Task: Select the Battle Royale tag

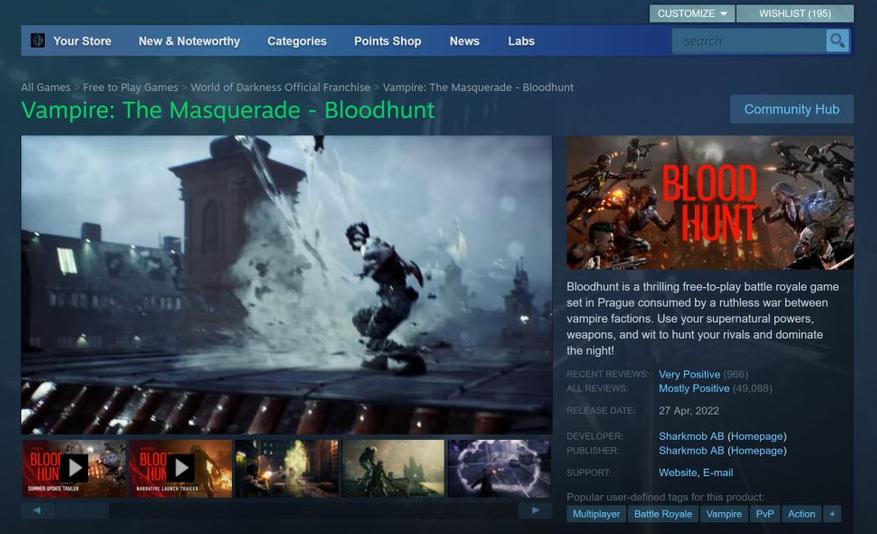Action: click(663, 514)
